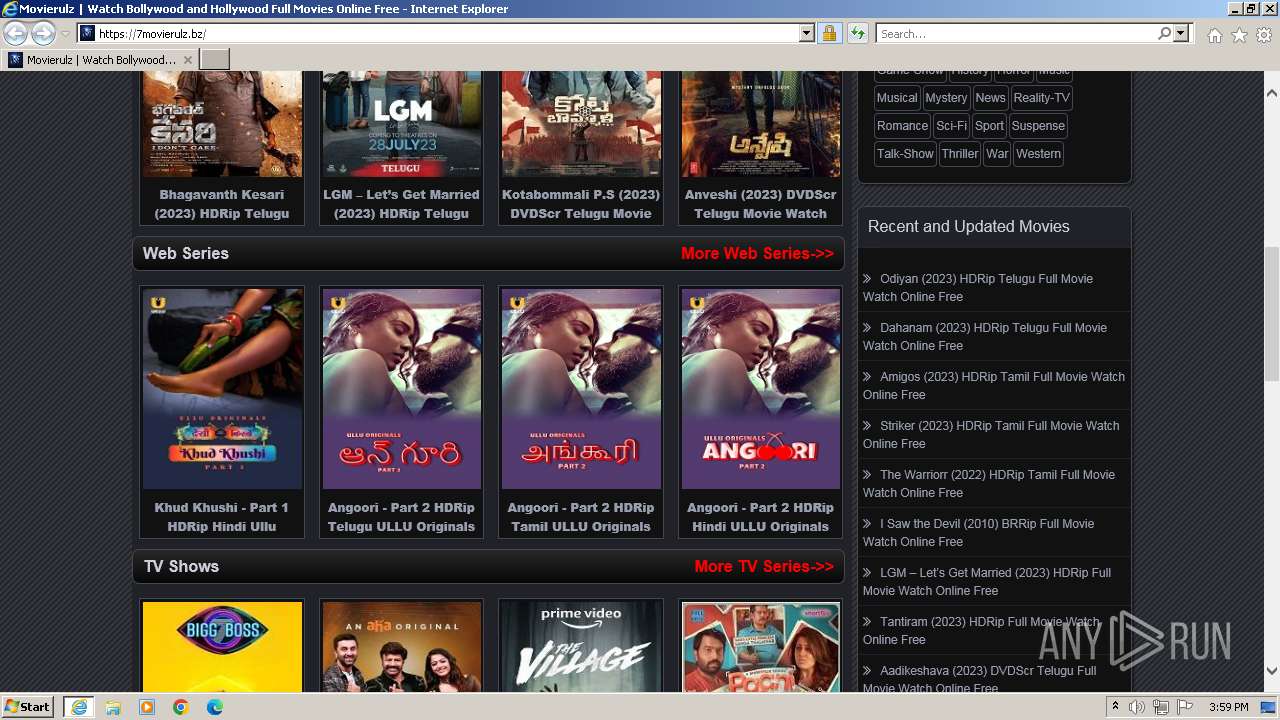Open More TV Series link
Screen dimensions: 1280x720
[764, 566]
